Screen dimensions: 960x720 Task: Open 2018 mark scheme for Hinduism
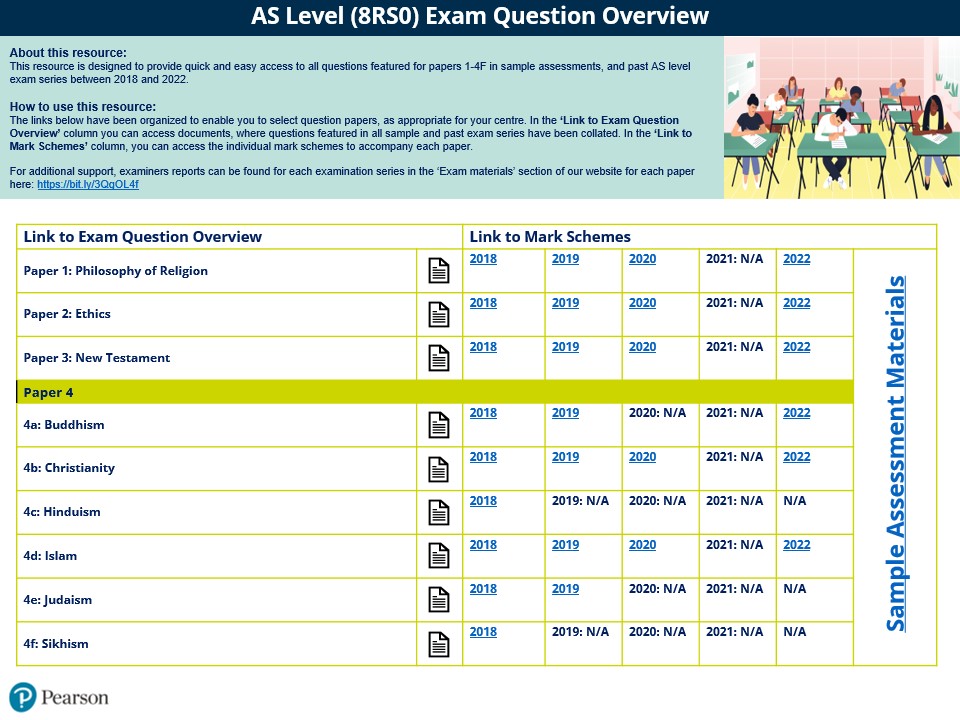[483, 501]
